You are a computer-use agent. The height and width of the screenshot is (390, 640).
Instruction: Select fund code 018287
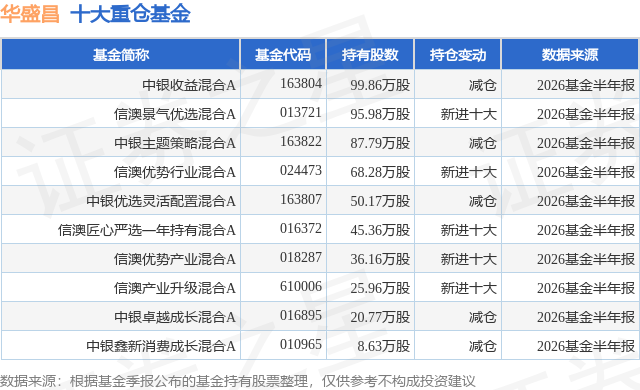301,257
